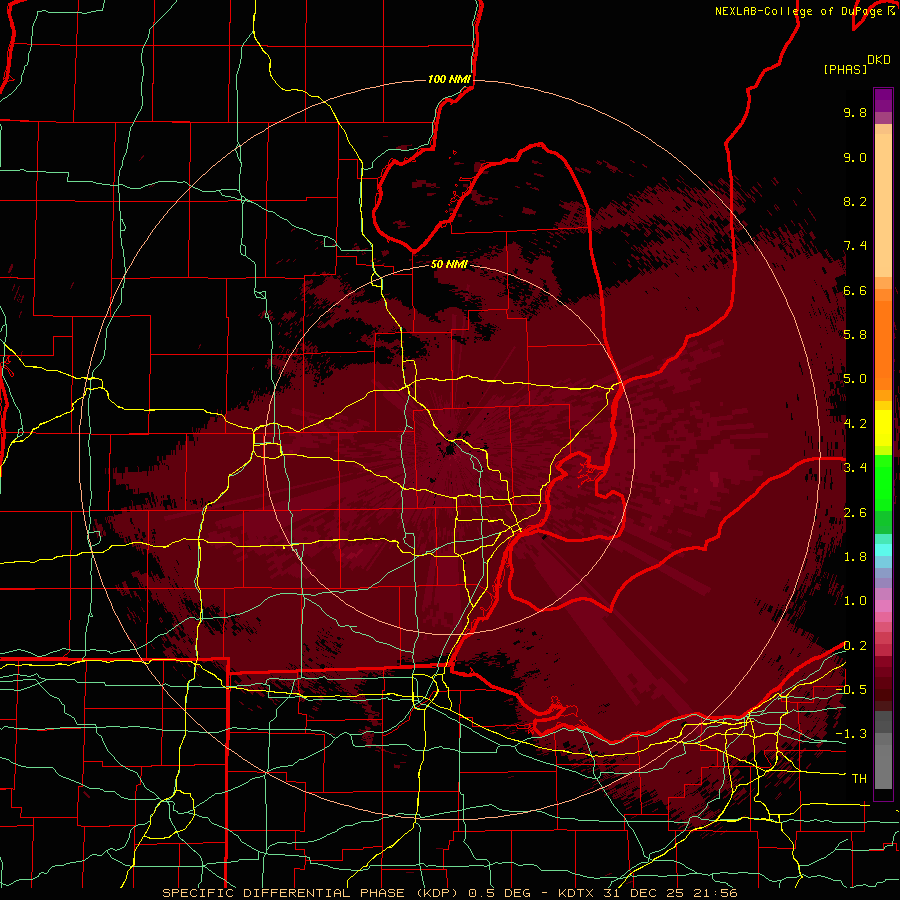Click the "DKD" legend label
900x900 pixels.
pyautogui.click(x=879, y=60)
